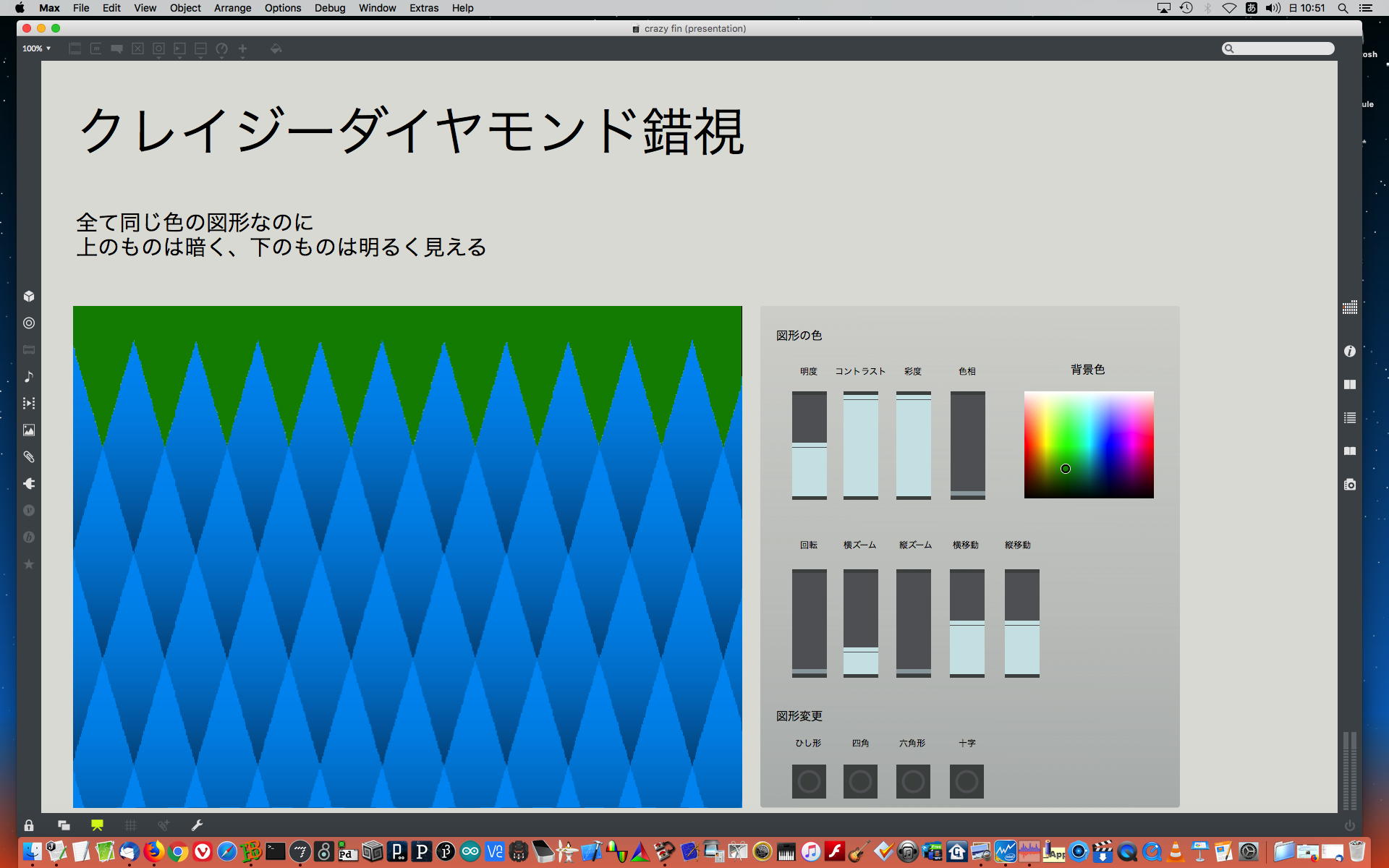Select the 六角形 shape toggle
This screenshot has height=868, width=1389.
pyautogui.click(x=913, y=781)
